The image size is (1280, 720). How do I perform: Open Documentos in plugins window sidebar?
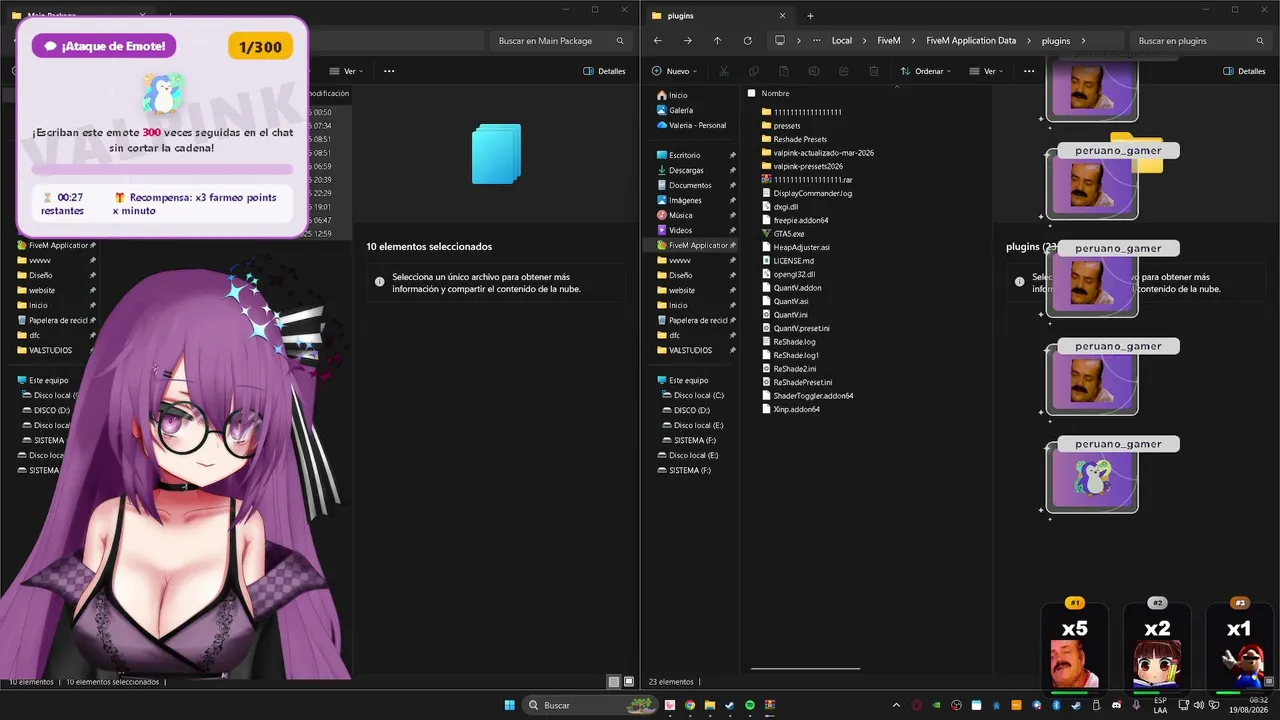(691, 185)
